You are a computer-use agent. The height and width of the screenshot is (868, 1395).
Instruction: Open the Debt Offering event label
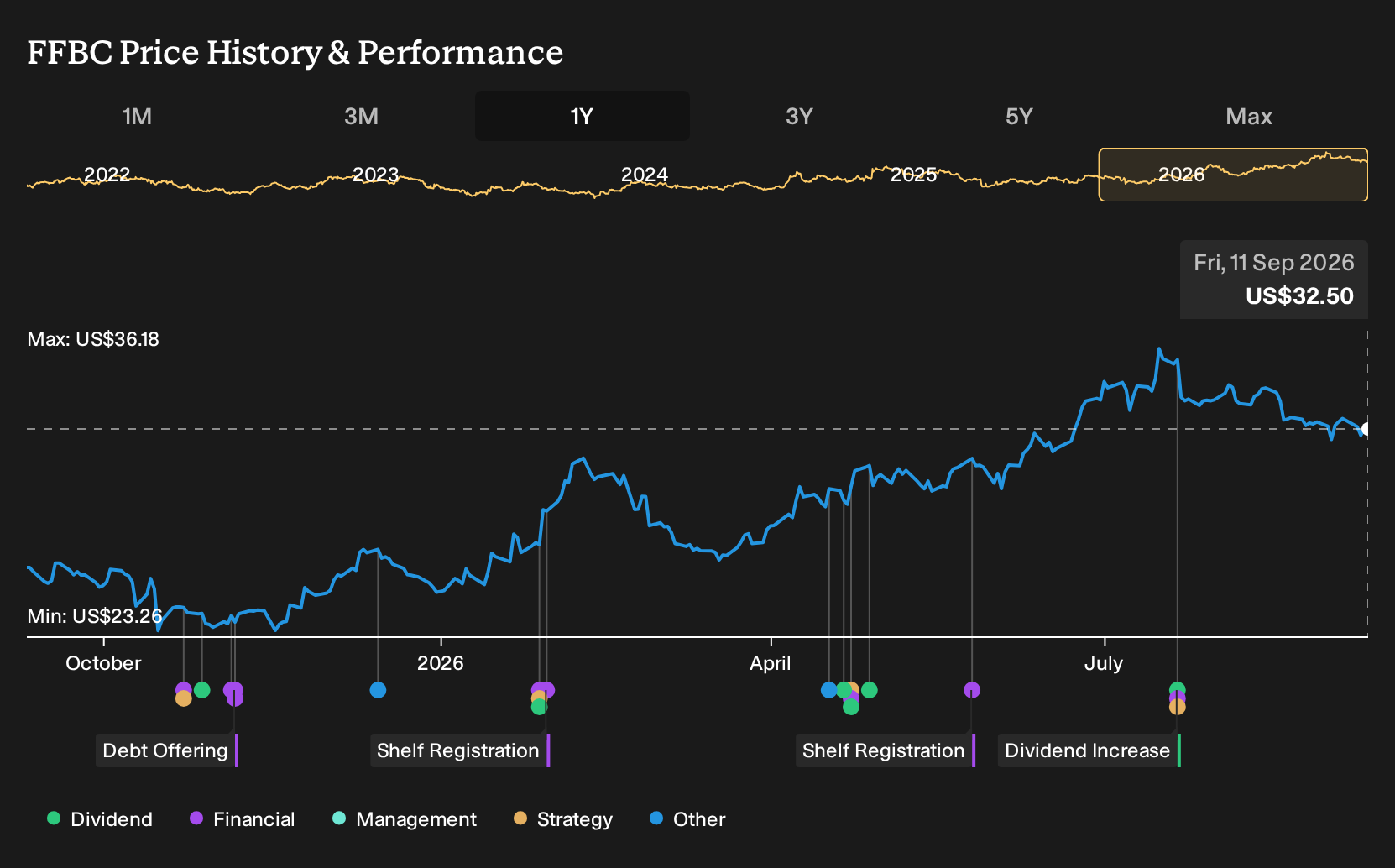(x=167, y=750)
